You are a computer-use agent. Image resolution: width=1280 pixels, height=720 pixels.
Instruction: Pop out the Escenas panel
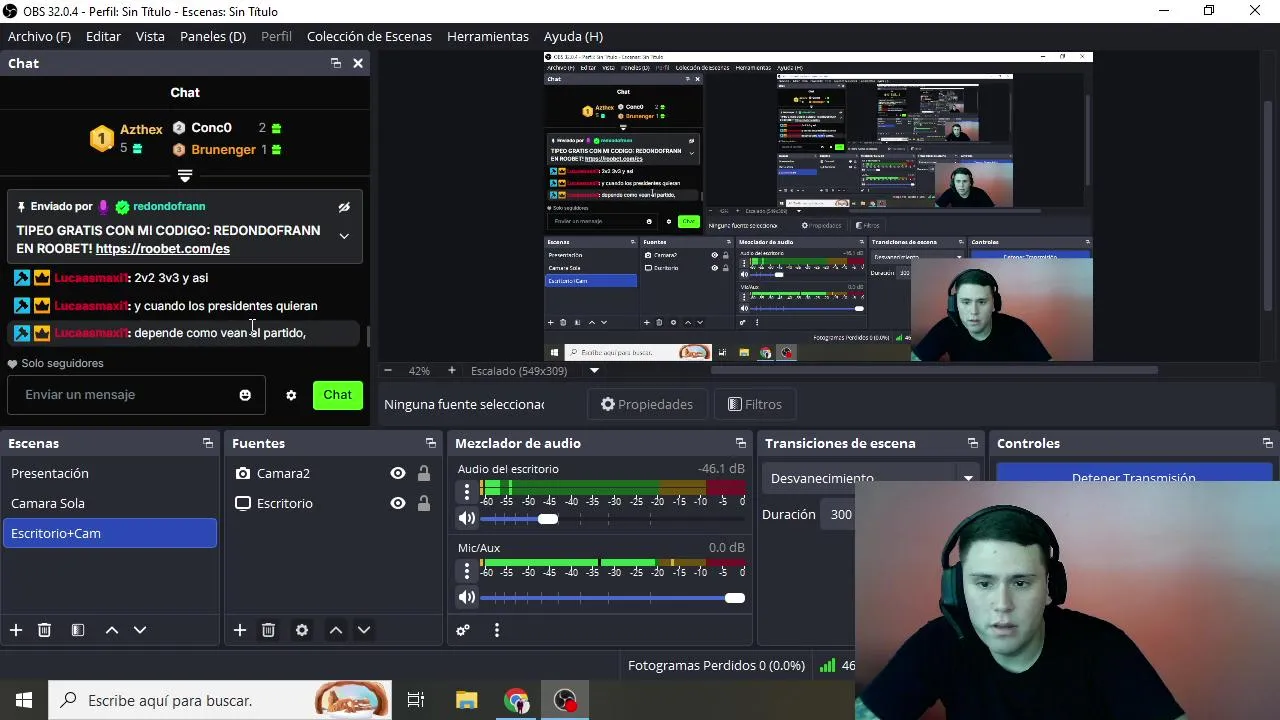click(x=208, y=443)
